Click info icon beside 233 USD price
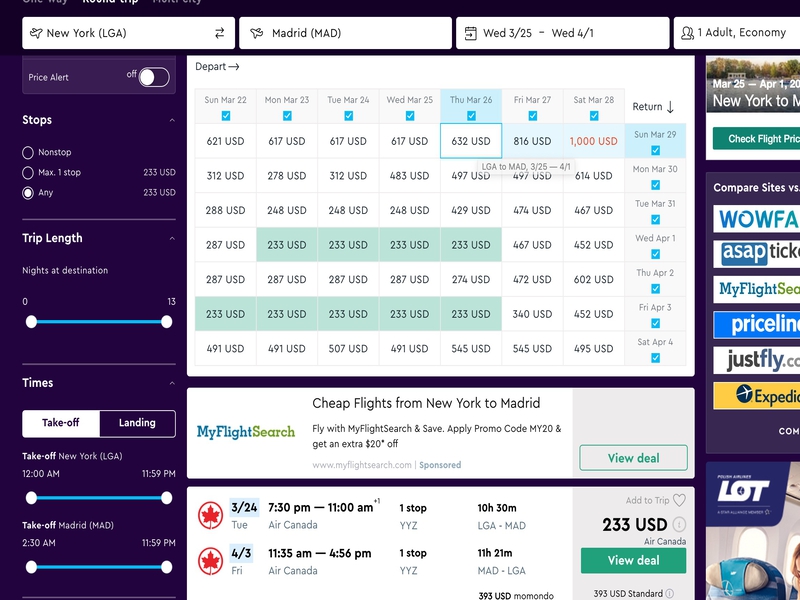The image size is (800, 600). (x=679, y=524)
